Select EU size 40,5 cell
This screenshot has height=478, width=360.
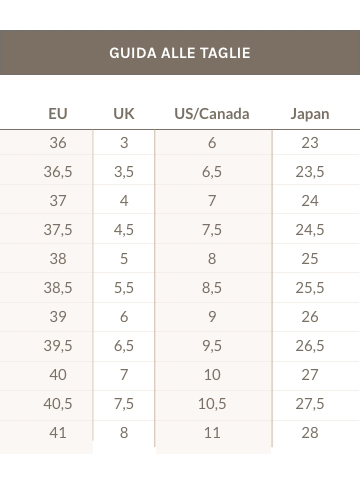tap(58, 404)
